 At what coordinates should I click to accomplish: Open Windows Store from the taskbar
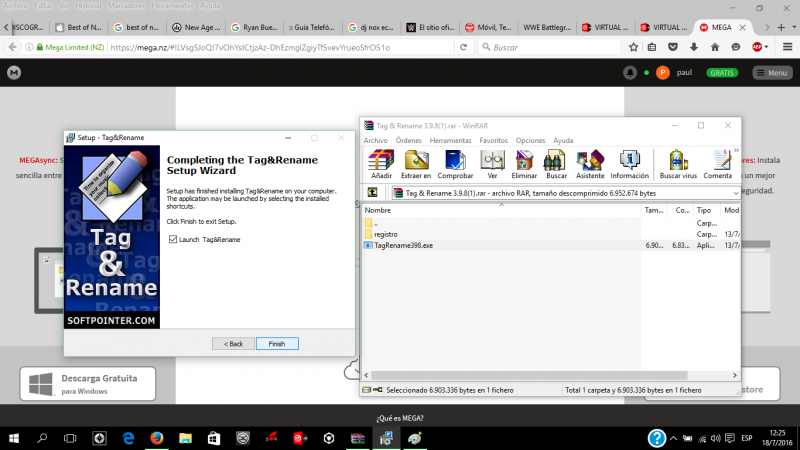coord(214,438)
